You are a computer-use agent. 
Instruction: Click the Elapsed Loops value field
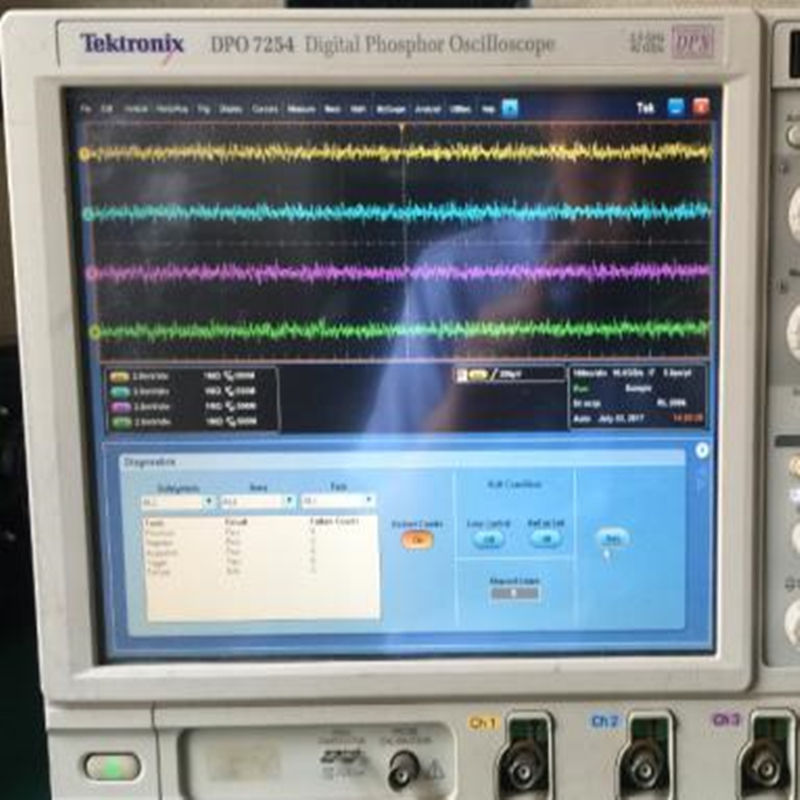[514, 593]
